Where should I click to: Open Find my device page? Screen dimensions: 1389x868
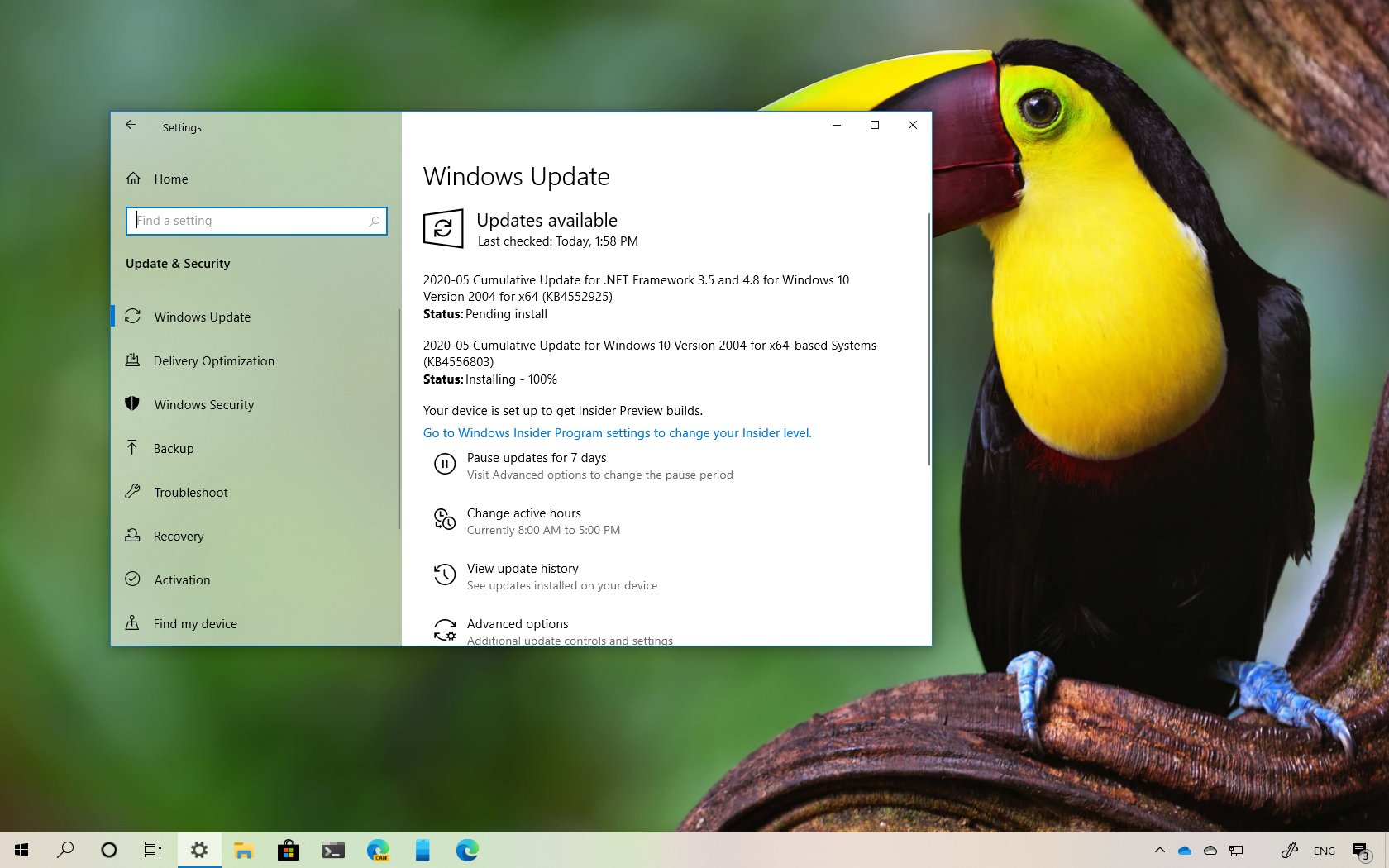194,624
